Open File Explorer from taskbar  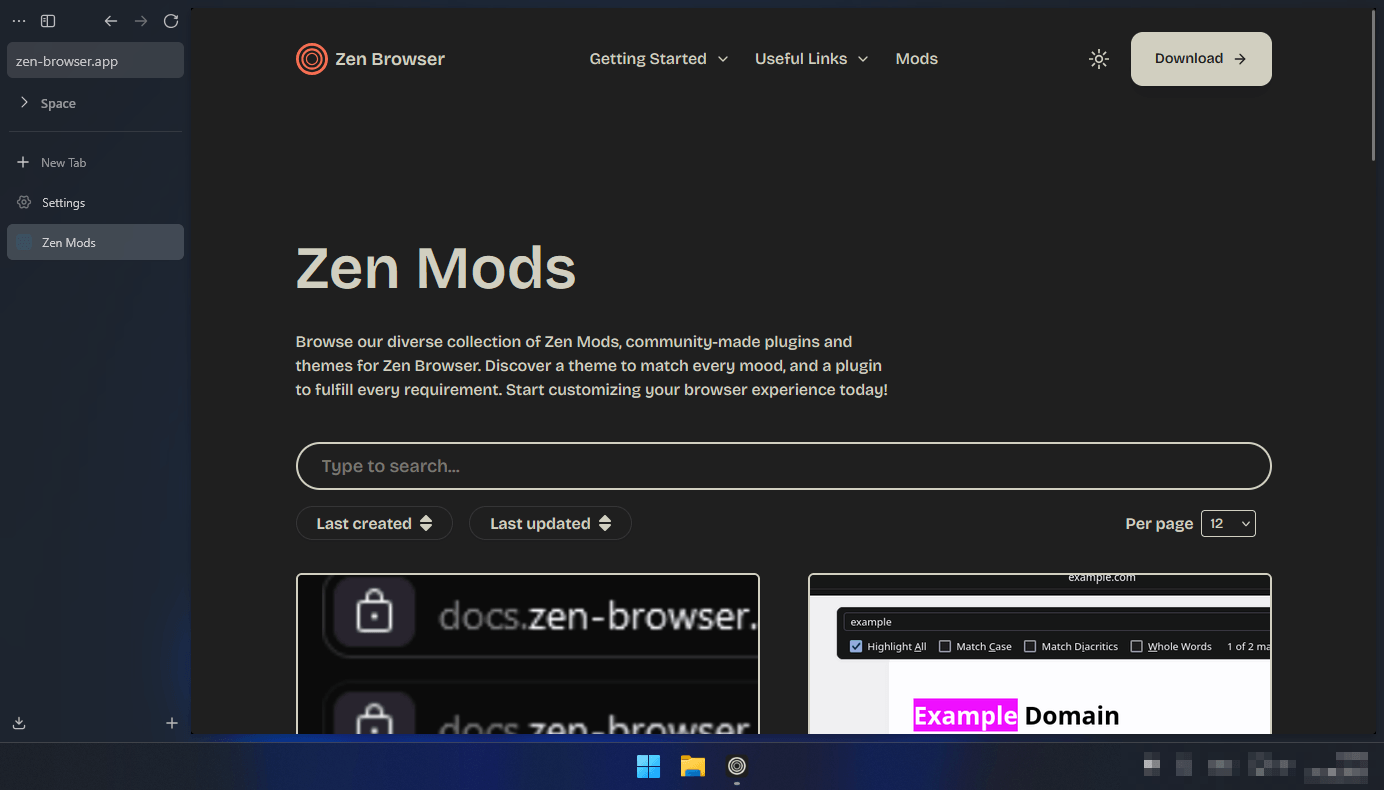[x=693, y=766]
